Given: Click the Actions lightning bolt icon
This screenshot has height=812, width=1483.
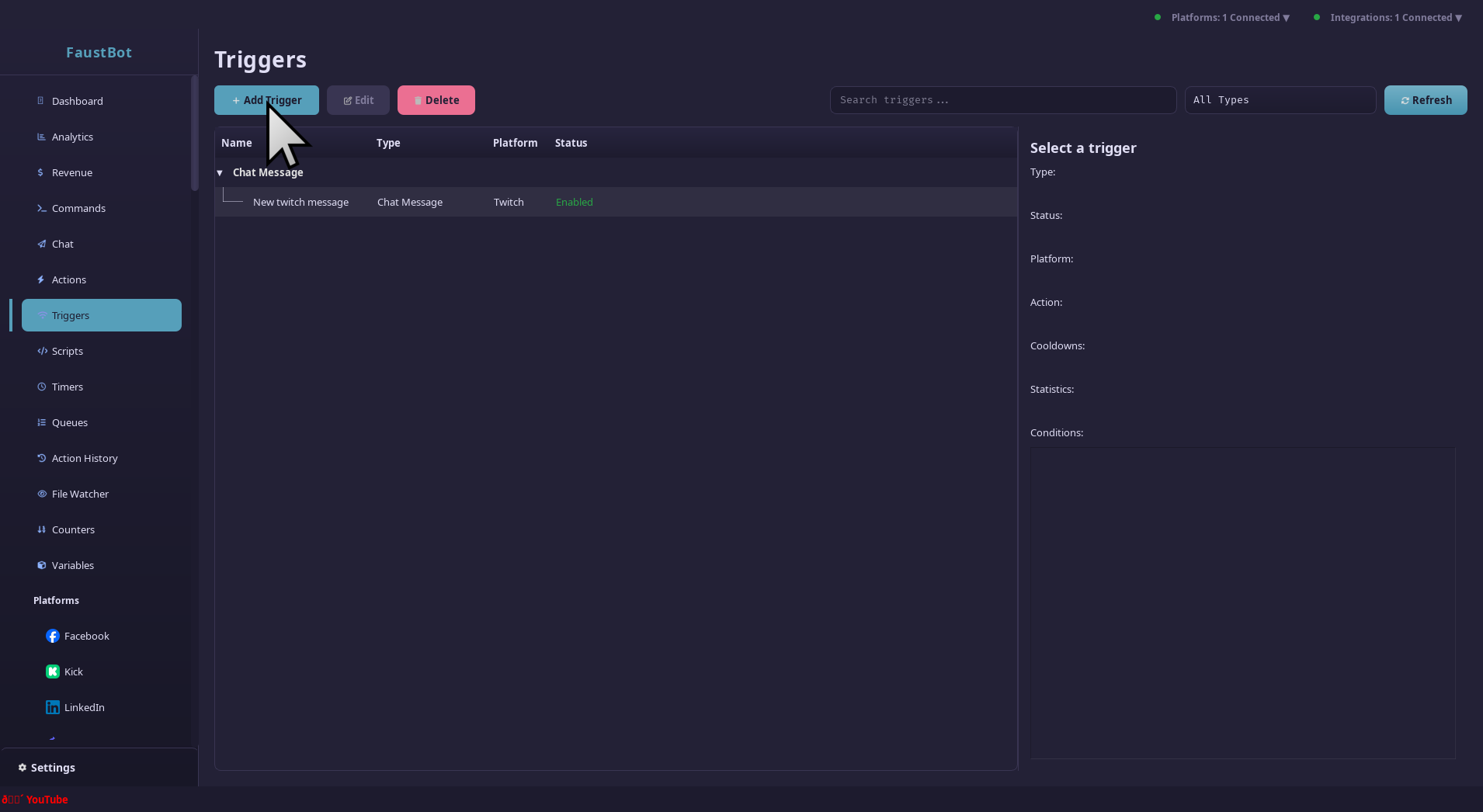Looking at the screenshot, I should (41, 279).
